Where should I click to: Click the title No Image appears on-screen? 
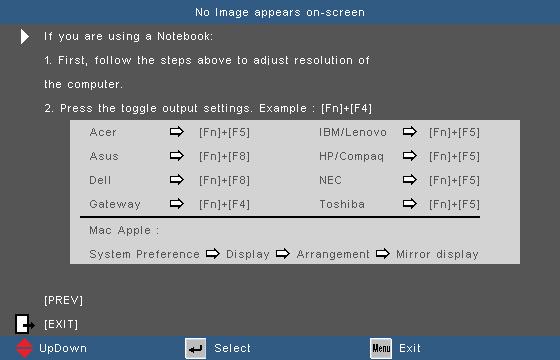click(280, 12)
